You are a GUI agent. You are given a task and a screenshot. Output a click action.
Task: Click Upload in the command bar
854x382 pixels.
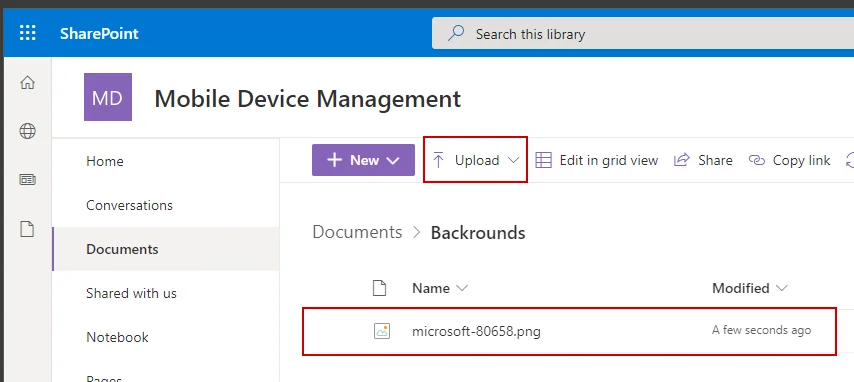click(x=475, y=160)
